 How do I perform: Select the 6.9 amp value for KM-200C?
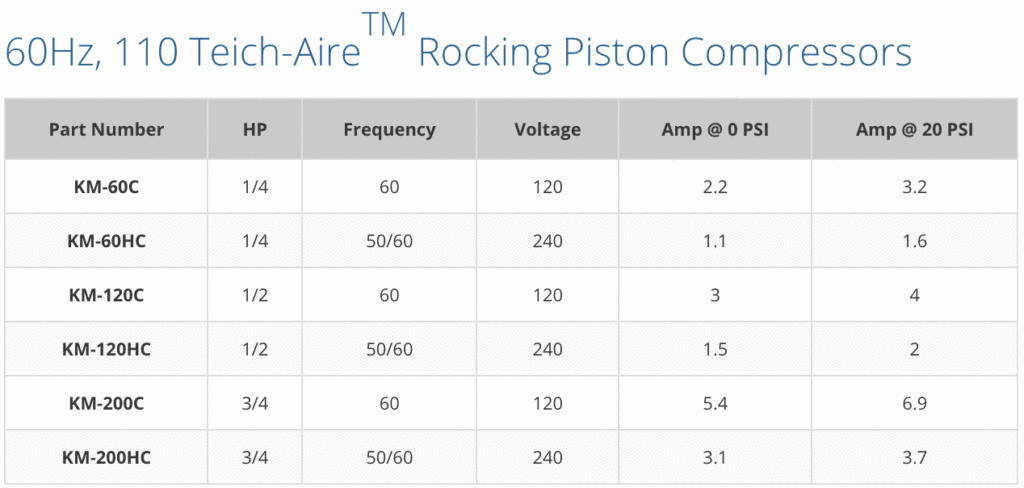tap(914, 403)
